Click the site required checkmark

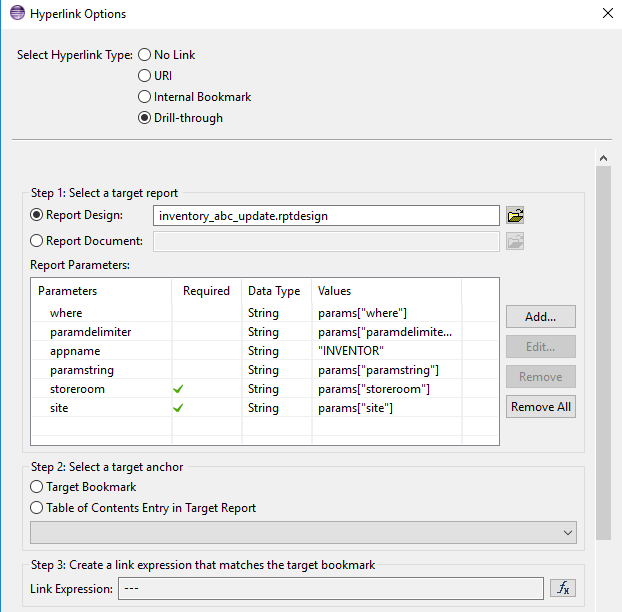[x=178, y=408]
